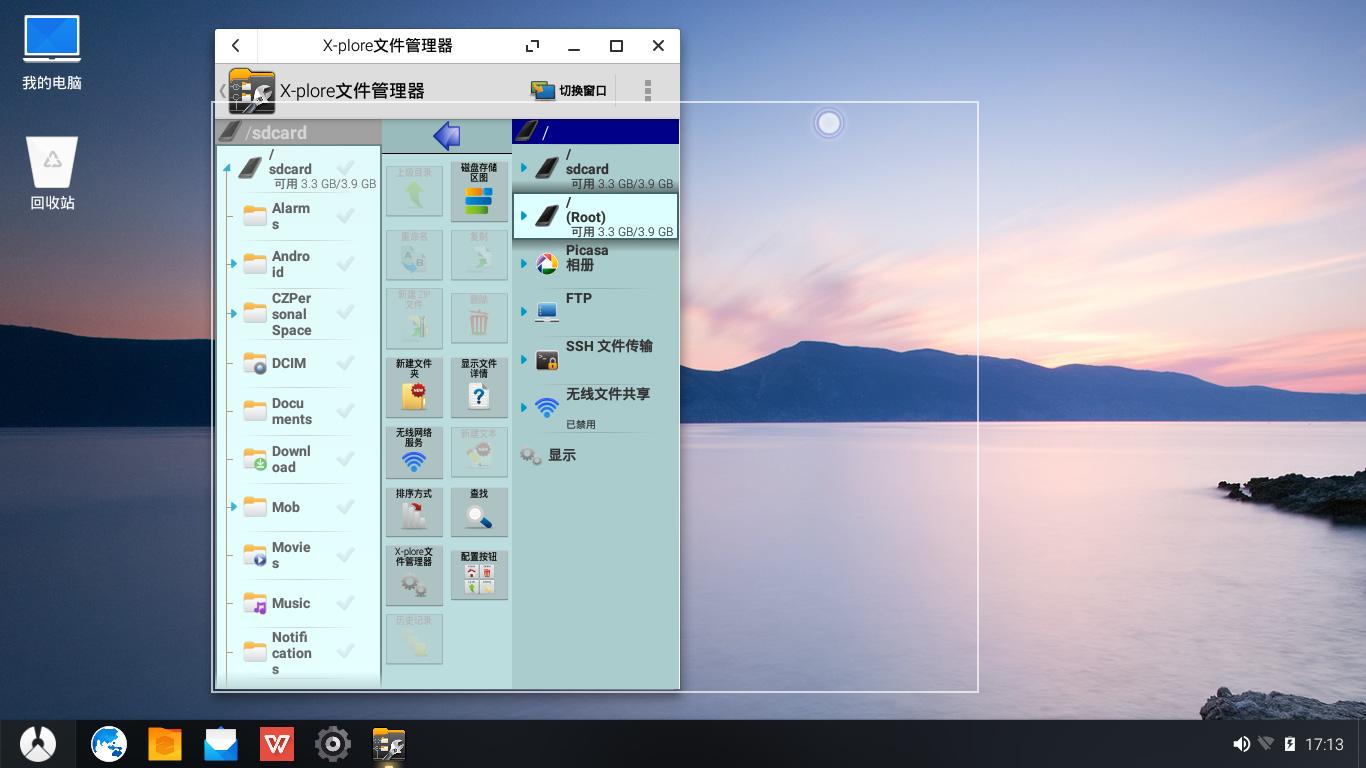
Task: Open button configuration via the 配置按钮 icon
Action: (478, 574)
